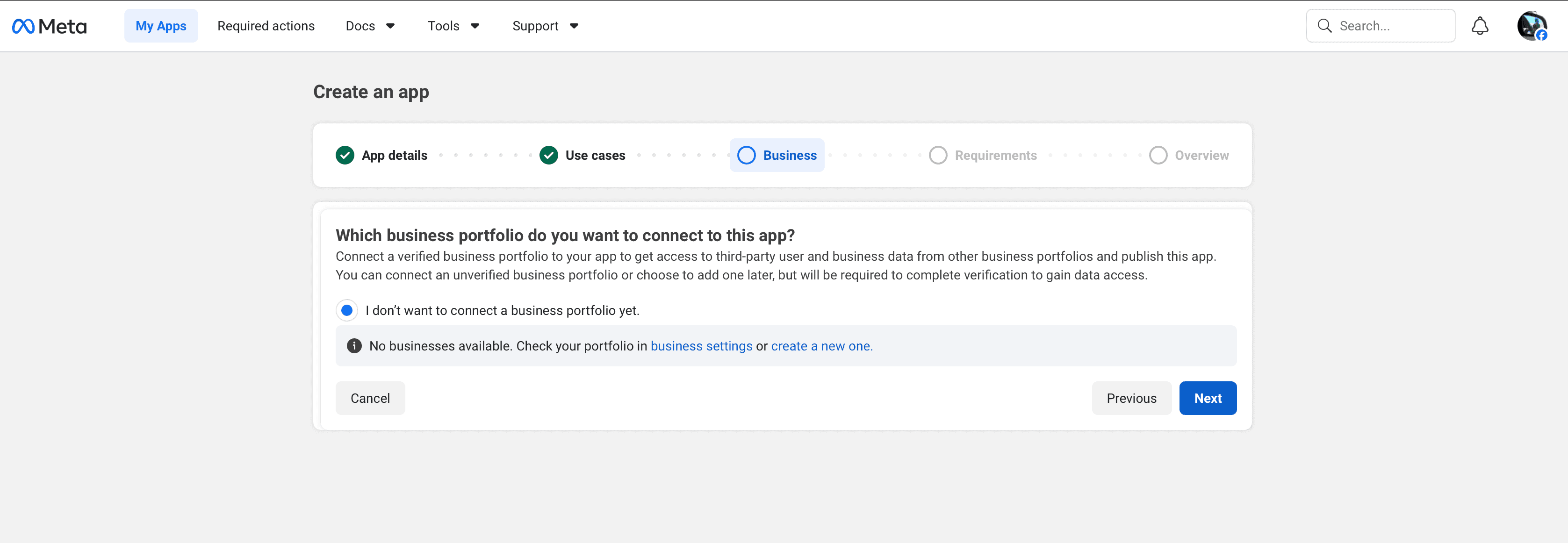Switch to the My Apps tab
The image size is (1568, 543).
click(x=161, y=26)
